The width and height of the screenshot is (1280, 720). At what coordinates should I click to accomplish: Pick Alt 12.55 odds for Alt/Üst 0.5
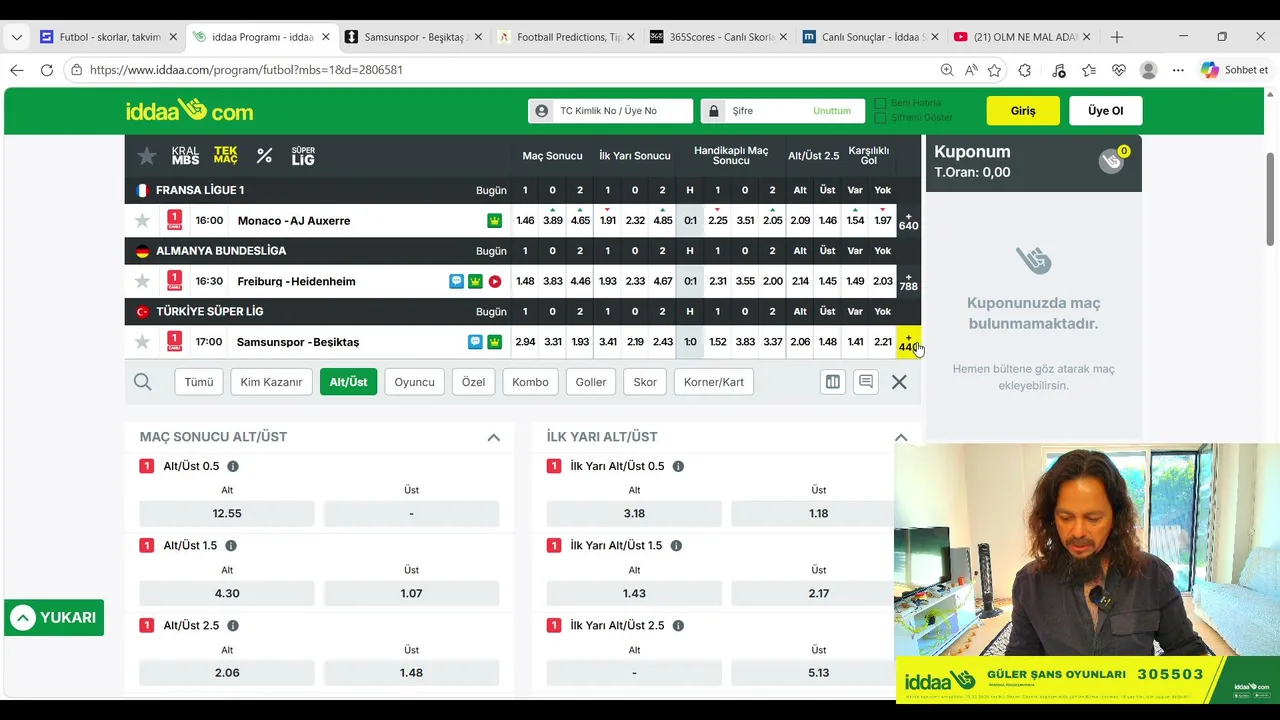227,513
